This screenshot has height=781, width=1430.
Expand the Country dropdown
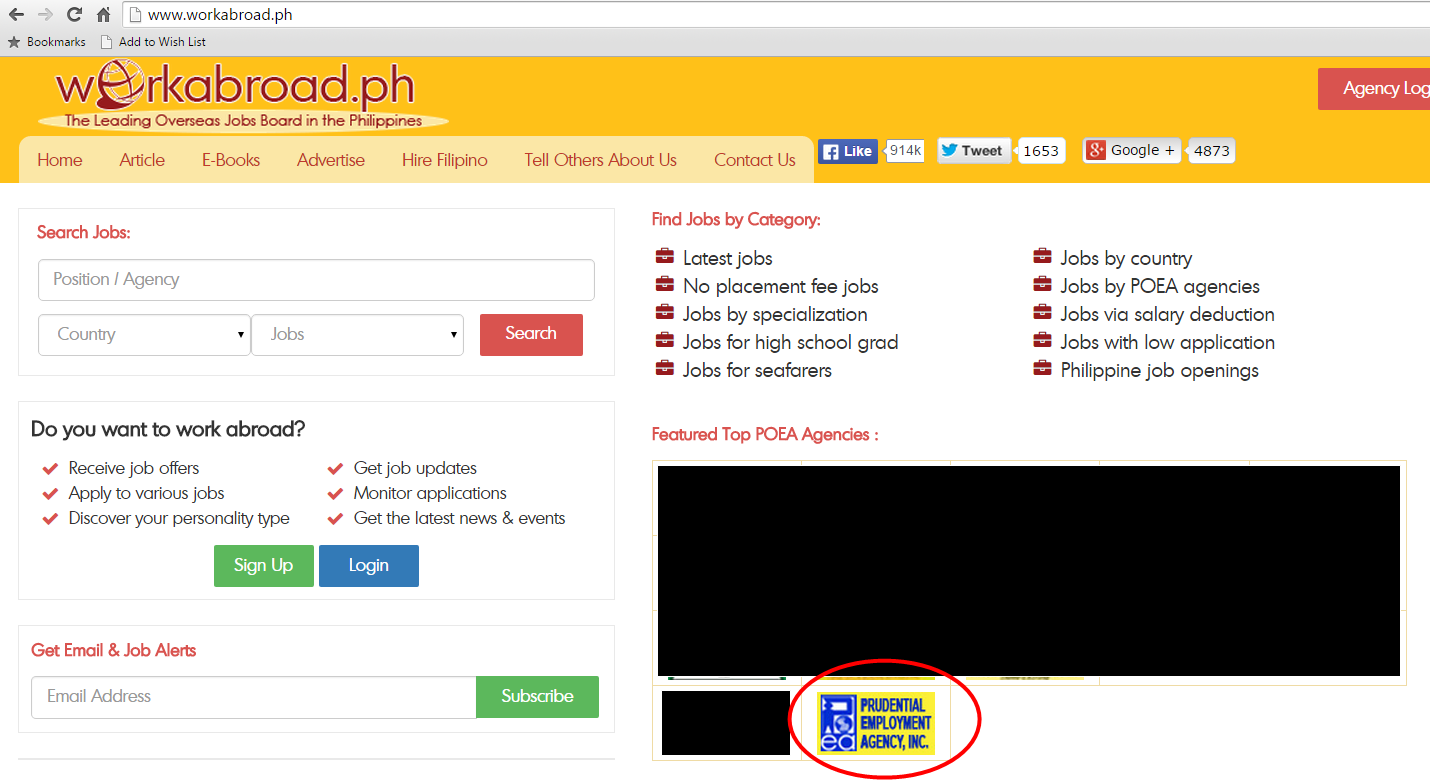[144, 335]
